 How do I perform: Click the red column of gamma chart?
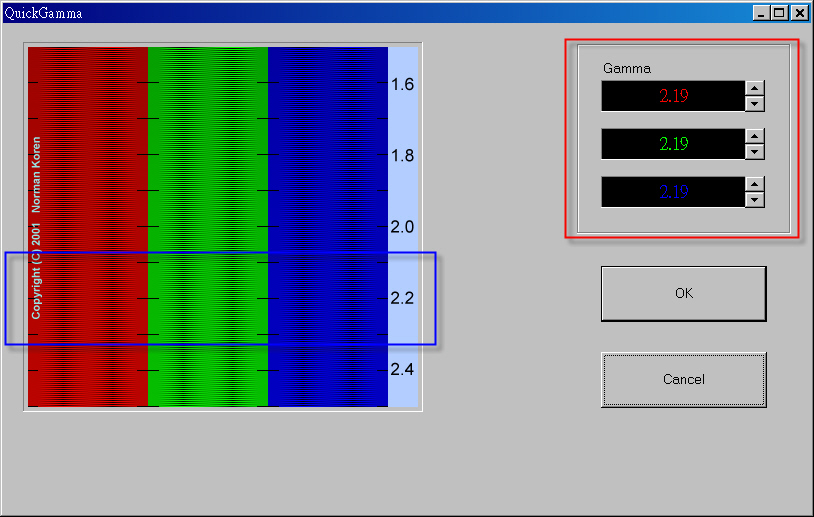click(88, 227)
